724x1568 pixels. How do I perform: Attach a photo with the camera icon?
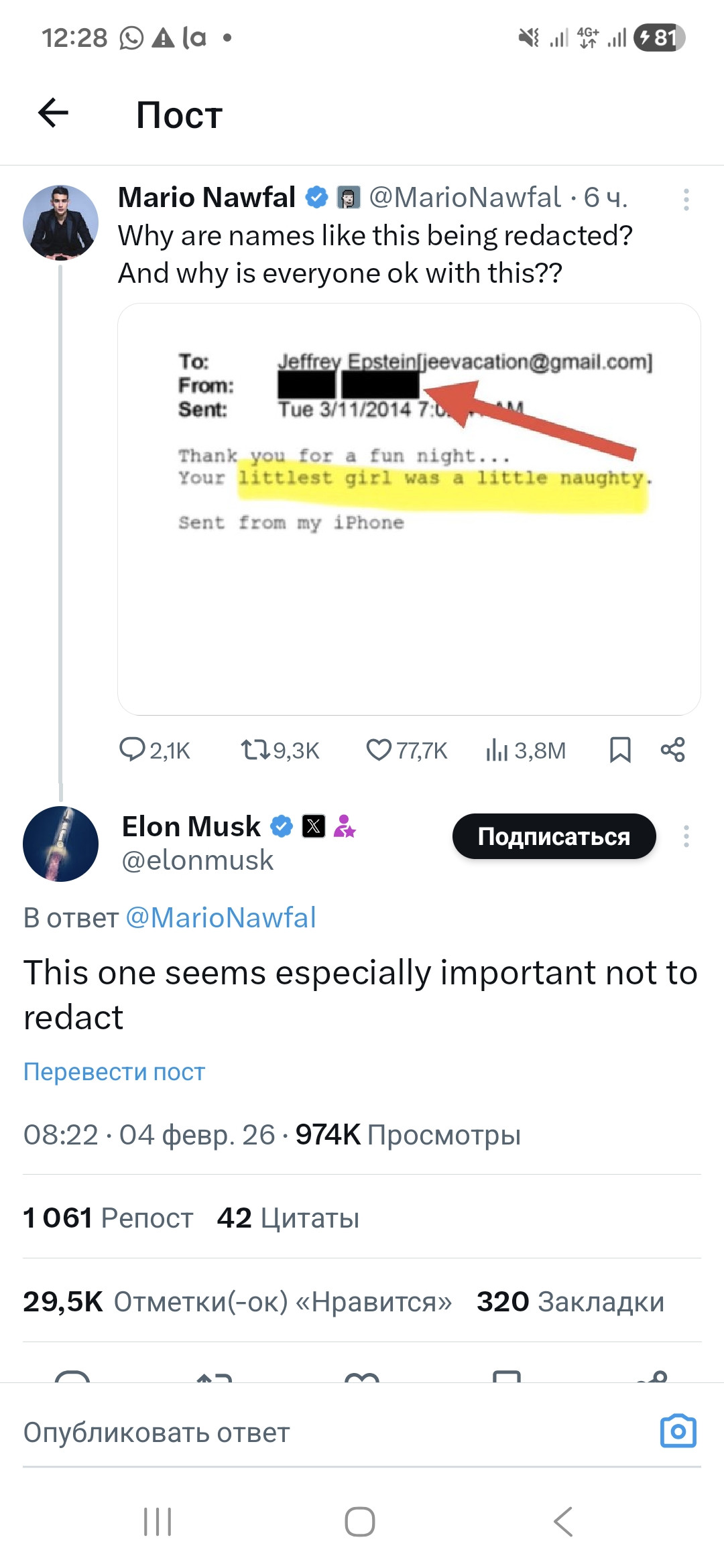point(678,1431)
